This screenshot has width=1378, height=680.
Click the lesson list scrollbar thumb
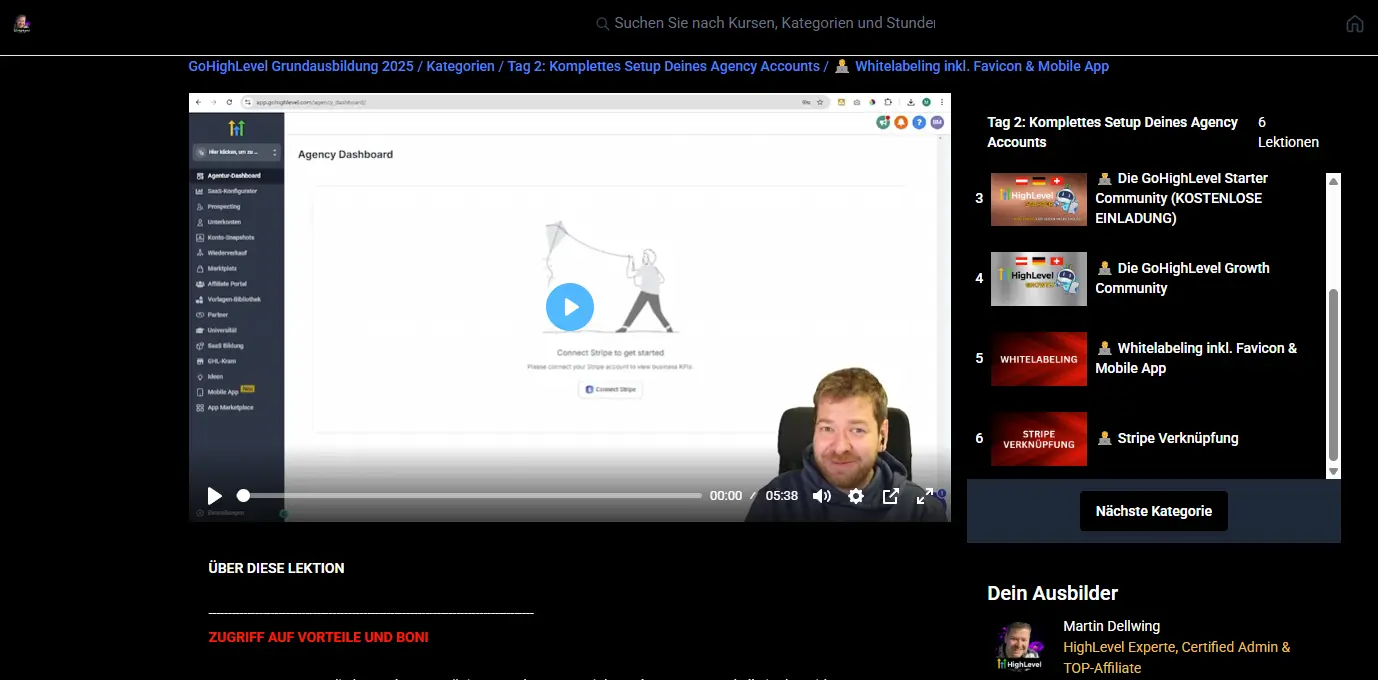tap(1333, 375)
